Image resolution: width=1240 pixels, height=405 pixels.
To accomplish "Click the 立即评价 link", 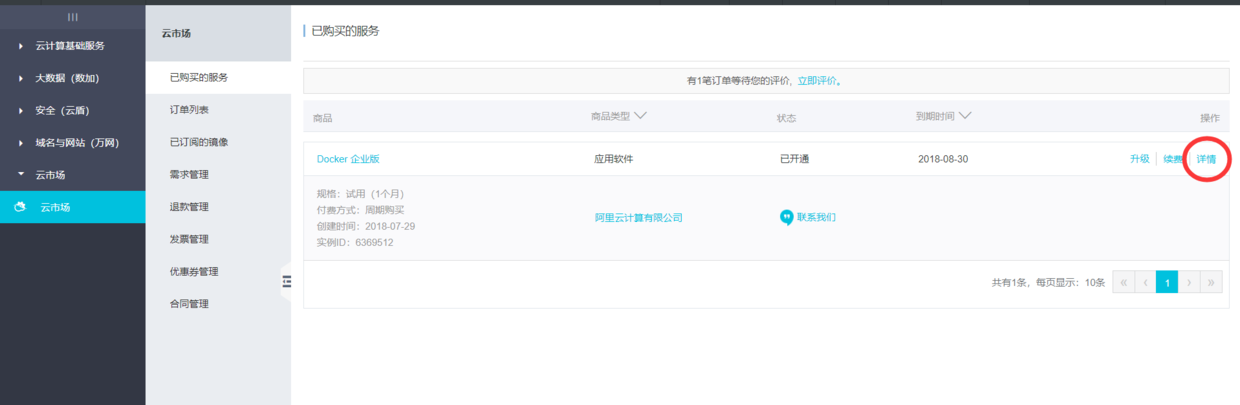I will coord(817,81).
